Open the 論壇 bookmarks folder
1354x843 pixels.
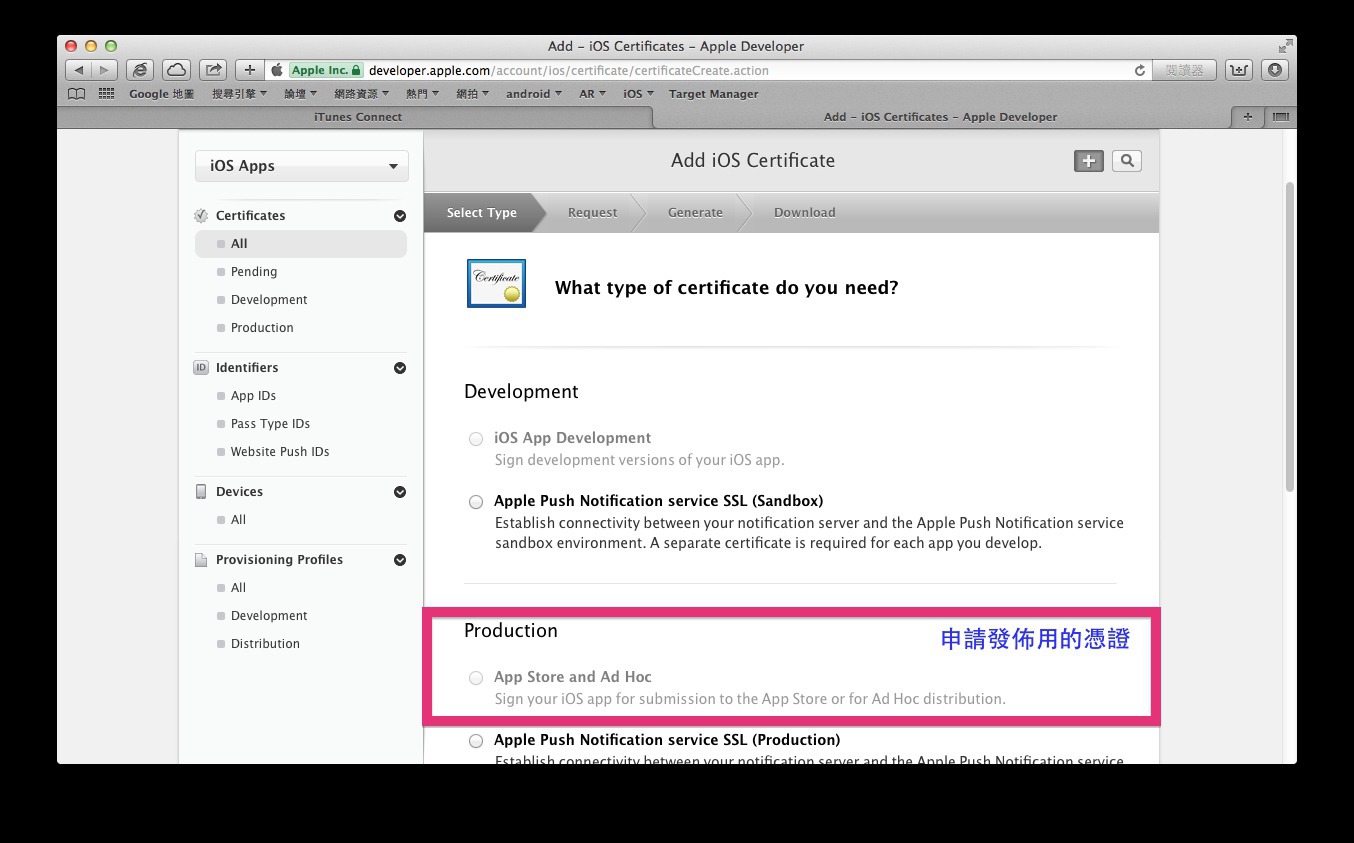pyautogui.click(x=300, y=94)
